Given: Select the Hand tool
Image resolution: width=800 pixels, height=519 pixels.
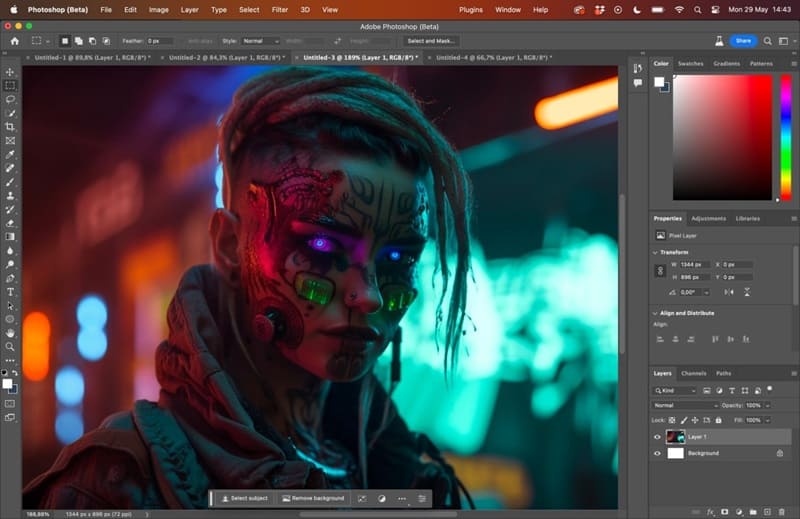Looking at the screenshot, I should point(10,333).
